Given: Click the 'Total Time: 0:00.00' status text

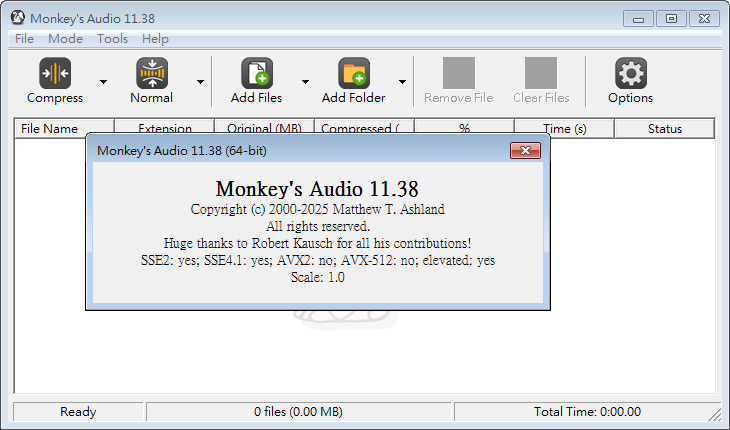Looking at the screenshot, I should click(587, 412).
